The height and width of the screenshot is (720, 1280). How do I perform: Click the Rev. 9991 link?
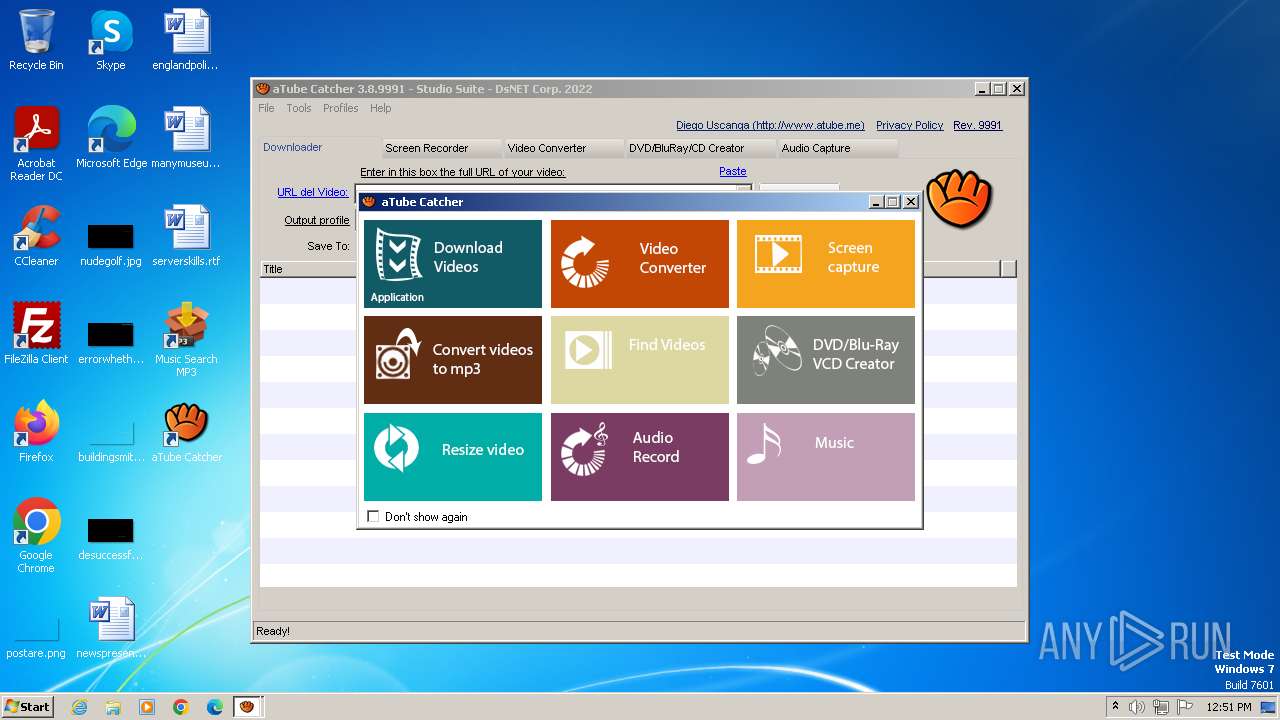(977, 125)
